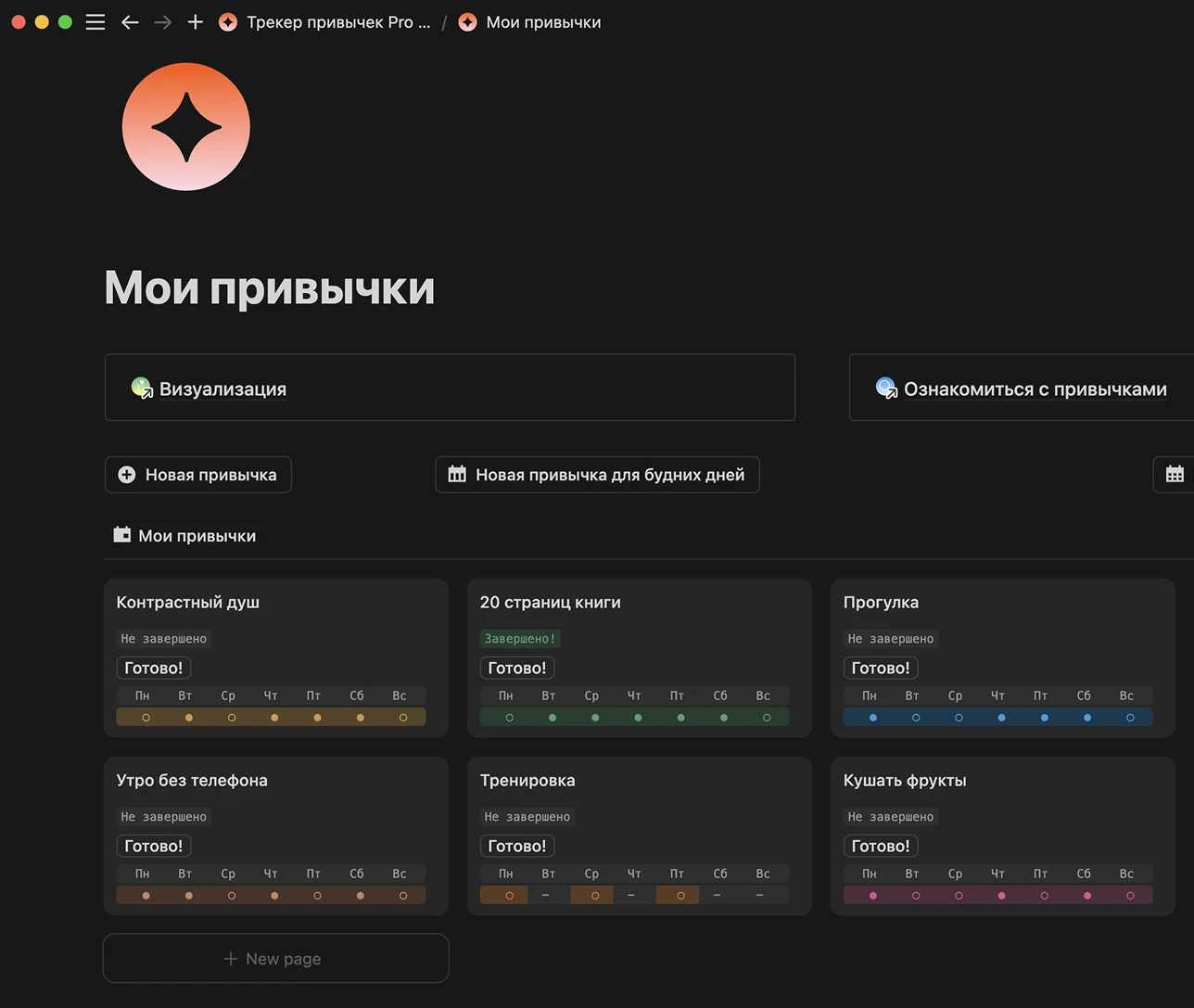
Task: Click the forward navigation arrow
Action: point(163,22)
